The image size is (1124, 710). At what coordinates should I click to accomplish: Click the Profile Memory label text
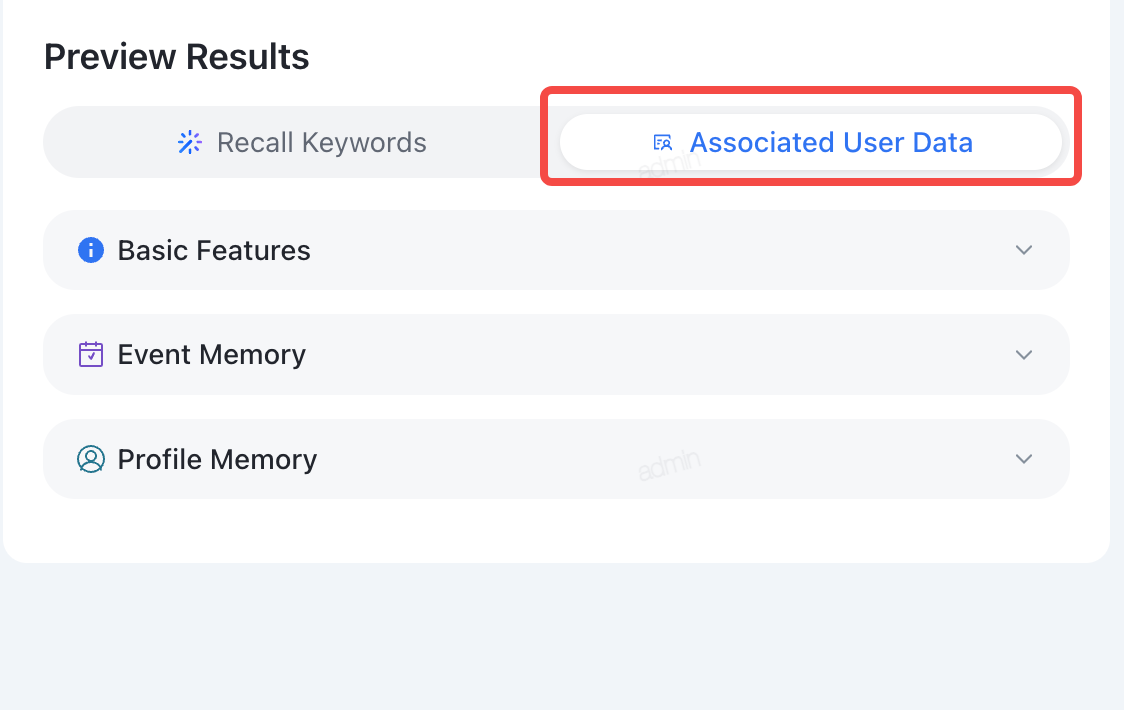pyautogui.click(x=217, y=459)
